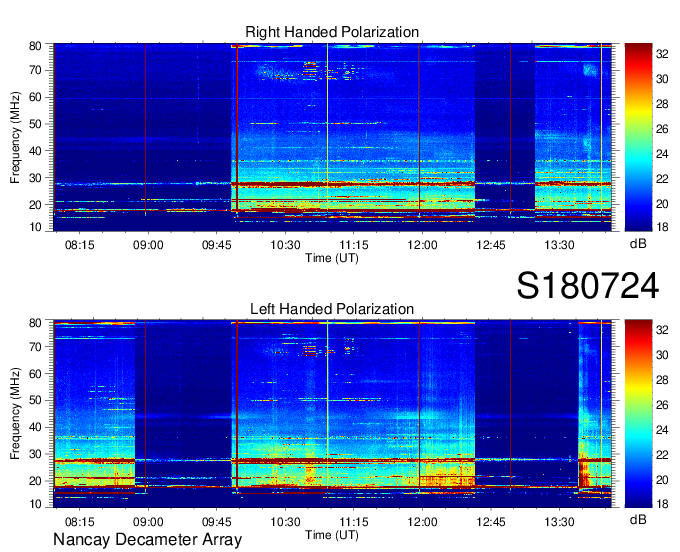This screenshot has height=552, width=680.
Task: Click the lower panel's Time (UT) axis label
Action: (332, 535)
